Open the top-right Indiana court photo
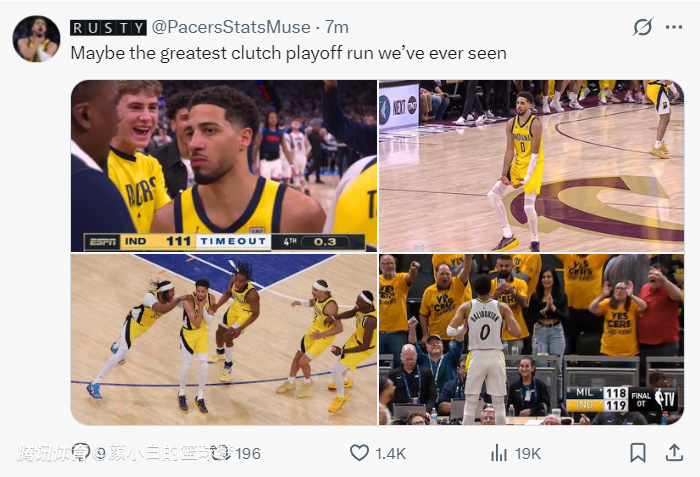The image size is (700, 477). [x=531, y=165]
